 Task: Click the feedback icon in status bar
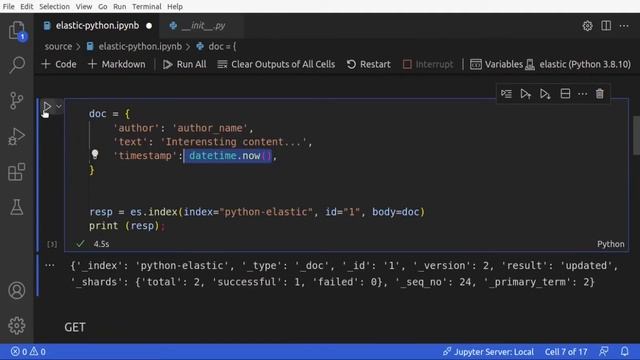coord(604,351)
